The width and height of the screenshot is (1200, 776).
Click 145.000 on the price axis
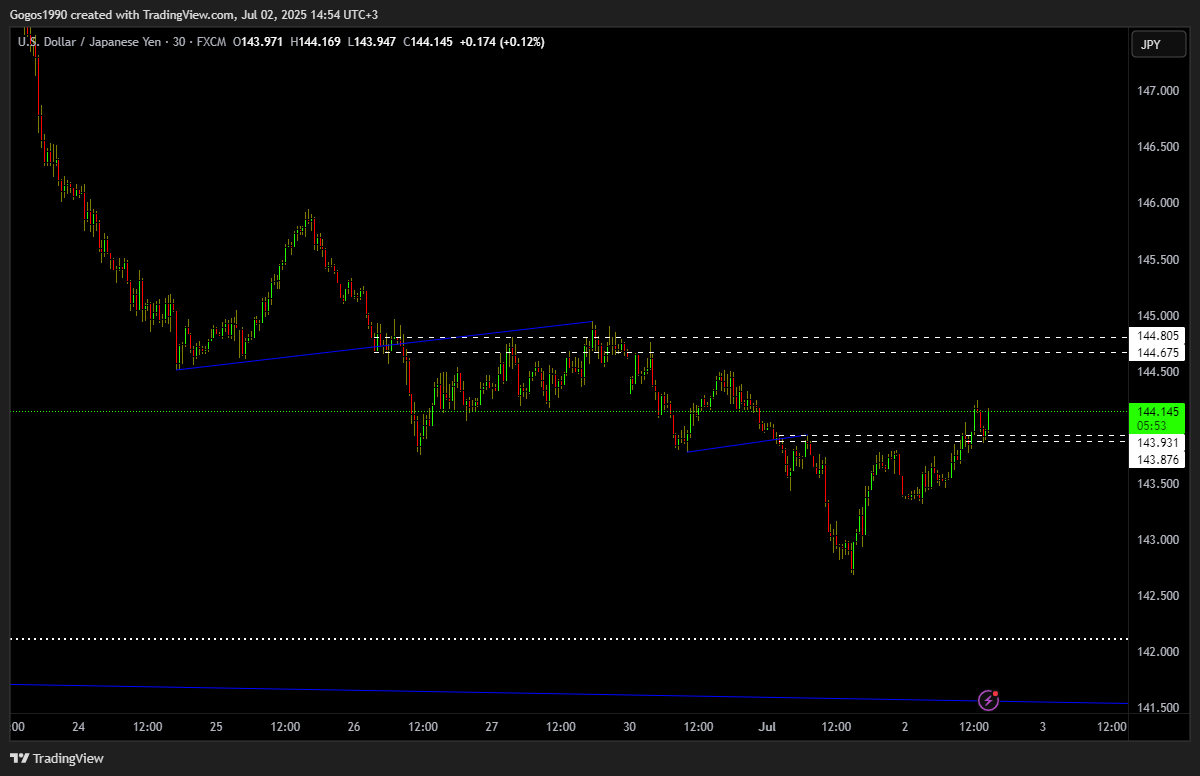pos(1158,316)
